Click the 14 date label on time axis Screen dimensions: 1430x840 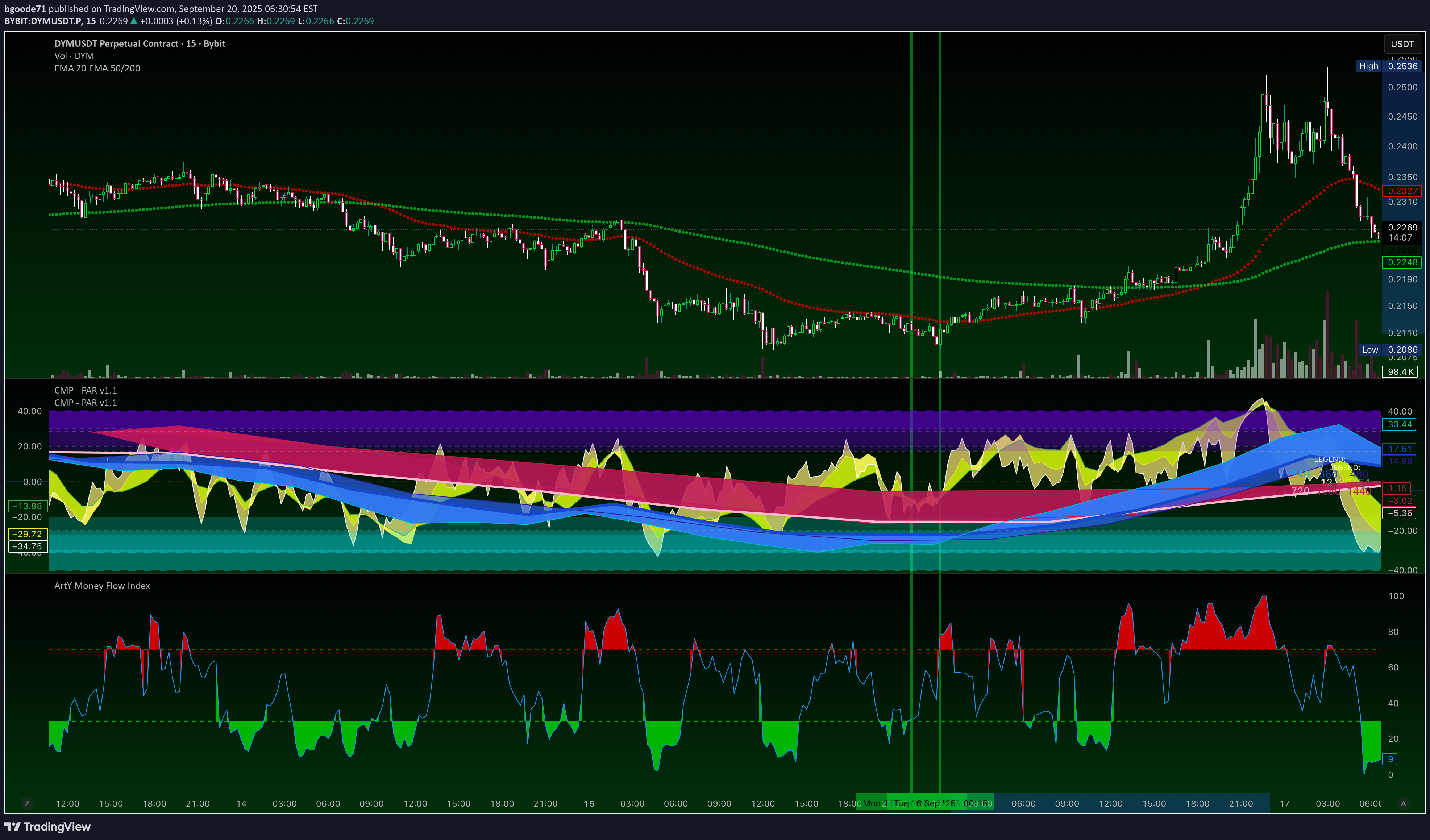click(x=241, y=804)
